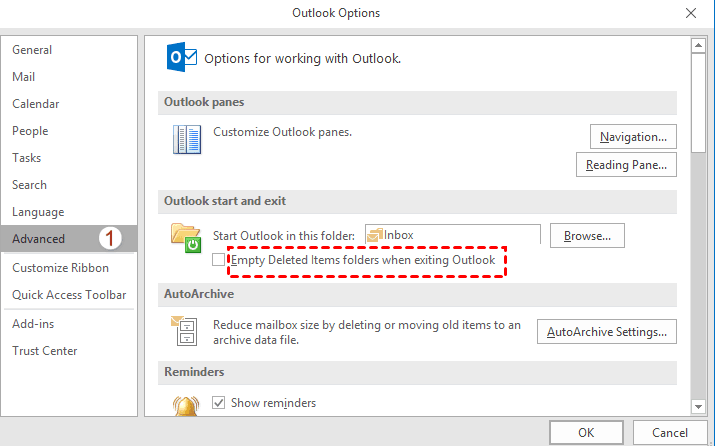Open the General options category
This screenshot has height=446, width=715.
(69, 50)
